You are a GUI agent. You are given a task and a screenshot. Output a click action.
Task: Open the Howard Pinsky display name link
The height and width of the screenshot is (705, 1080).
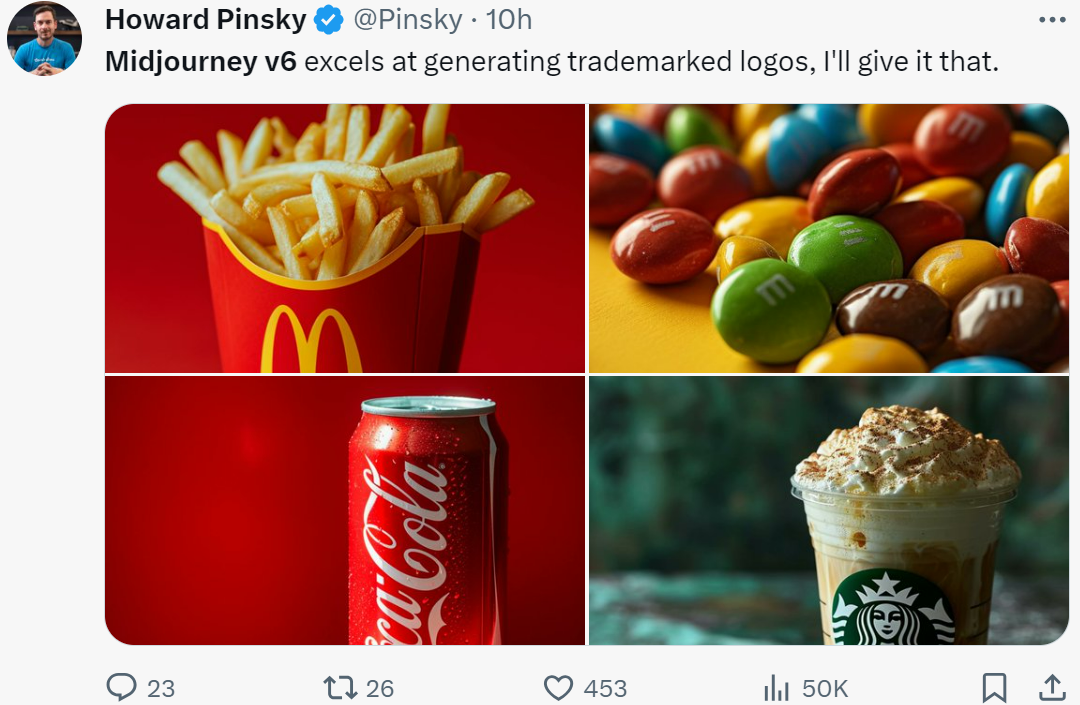pos(205,20)
